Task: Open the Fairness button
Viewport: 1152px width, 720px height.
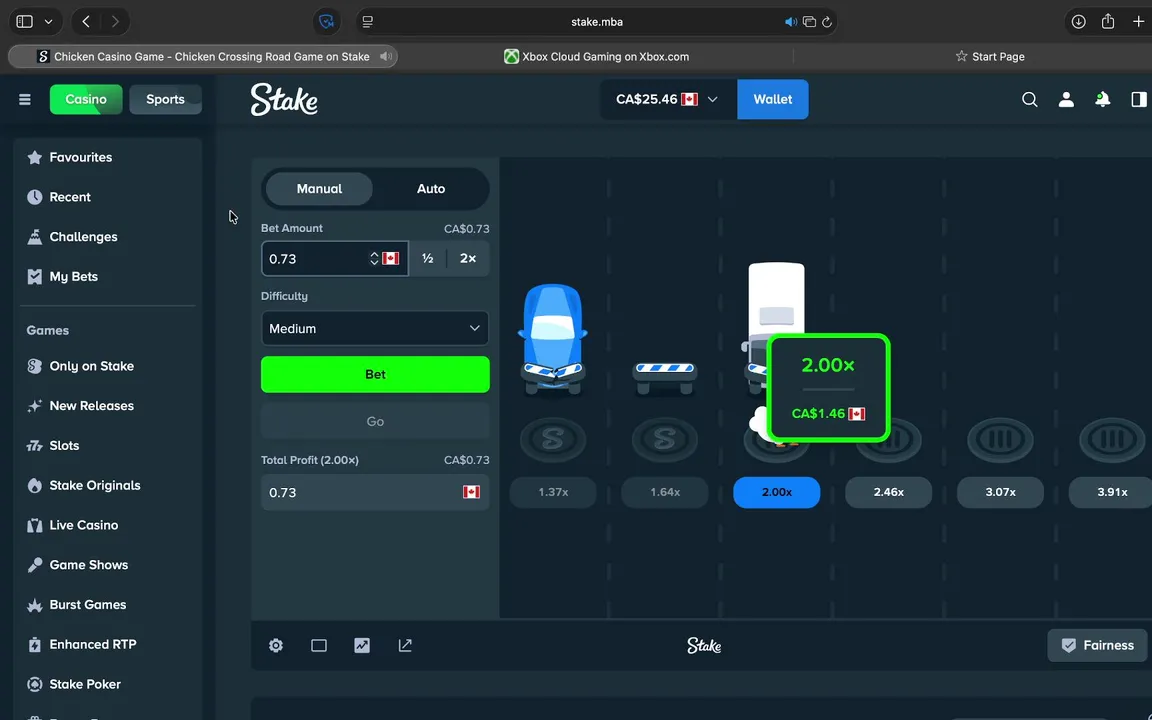Action: click(x=1097, y=645)
